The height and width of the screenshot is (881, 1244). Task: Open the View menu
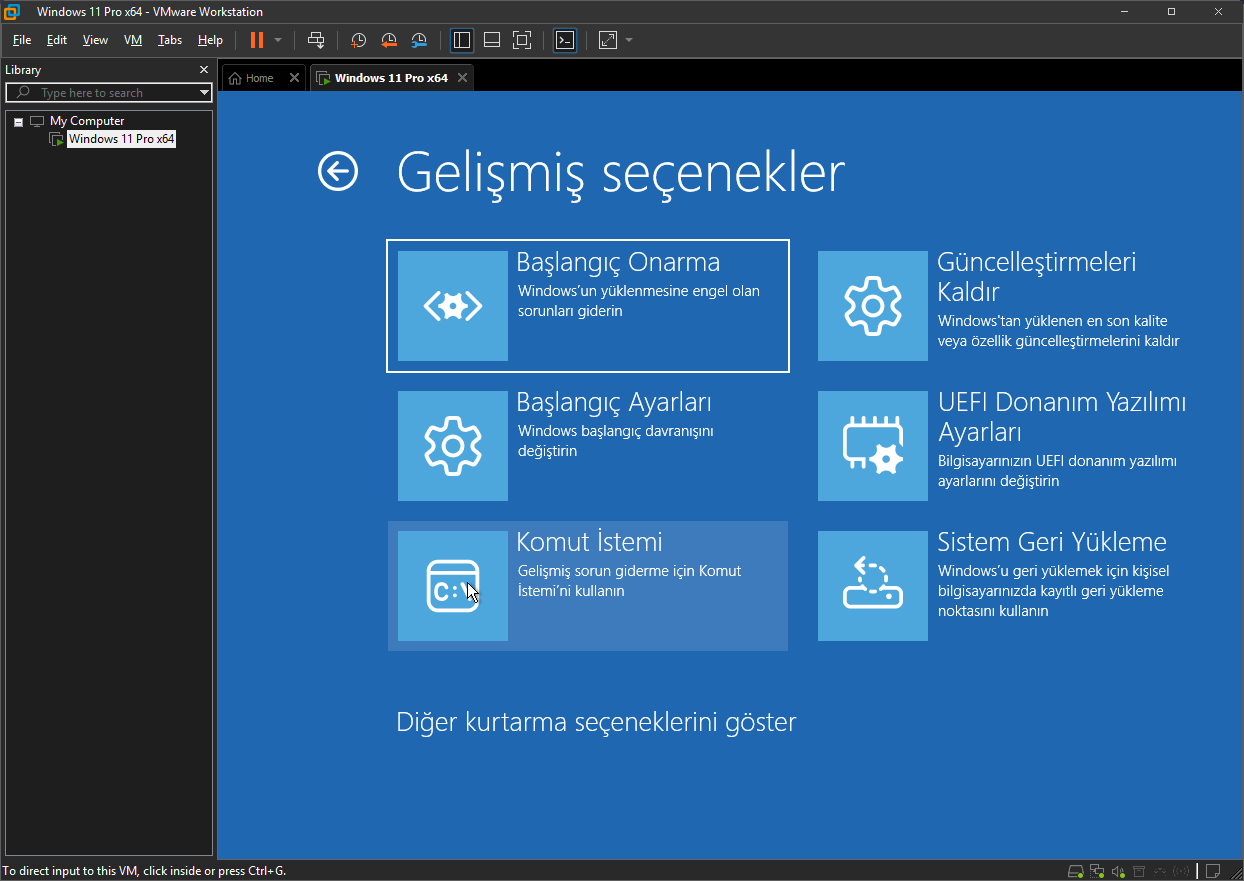pos(95,40)
